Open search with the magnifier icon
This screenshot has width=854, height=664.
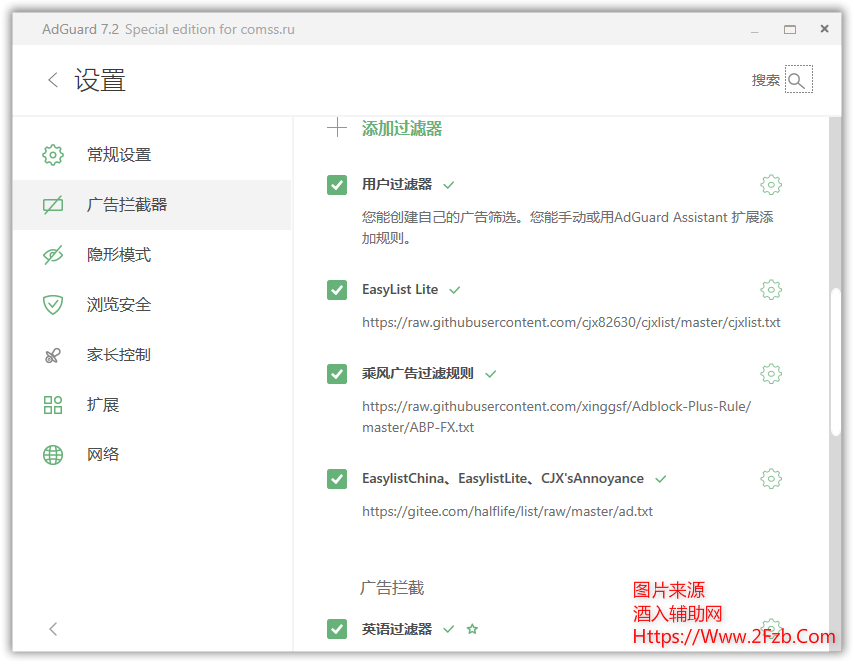(798, 80)
